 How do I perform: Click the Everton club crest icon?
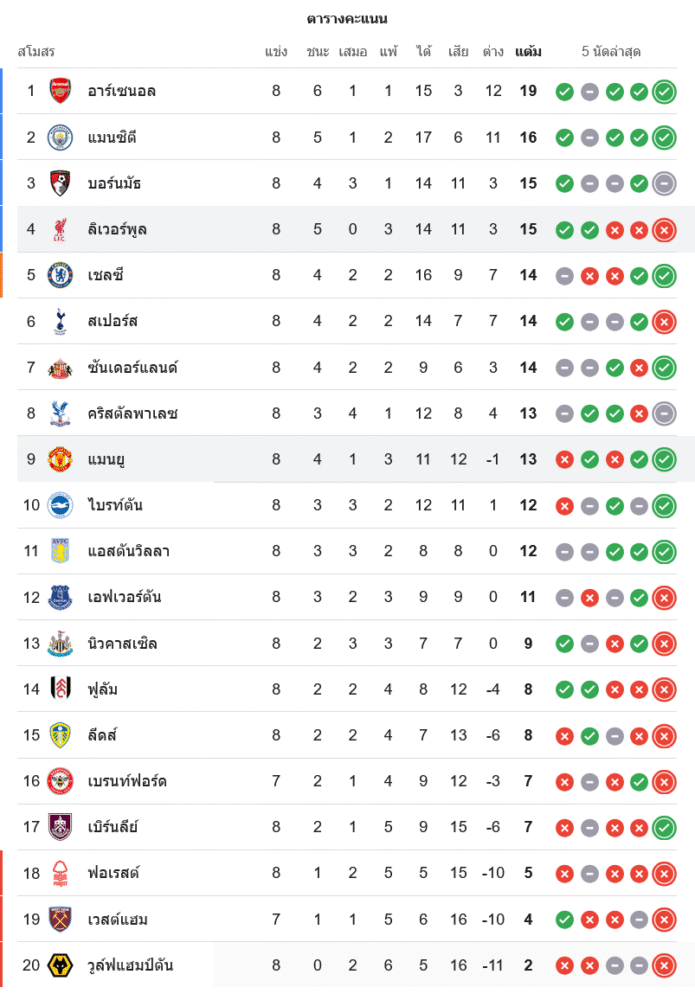(60, 597)
